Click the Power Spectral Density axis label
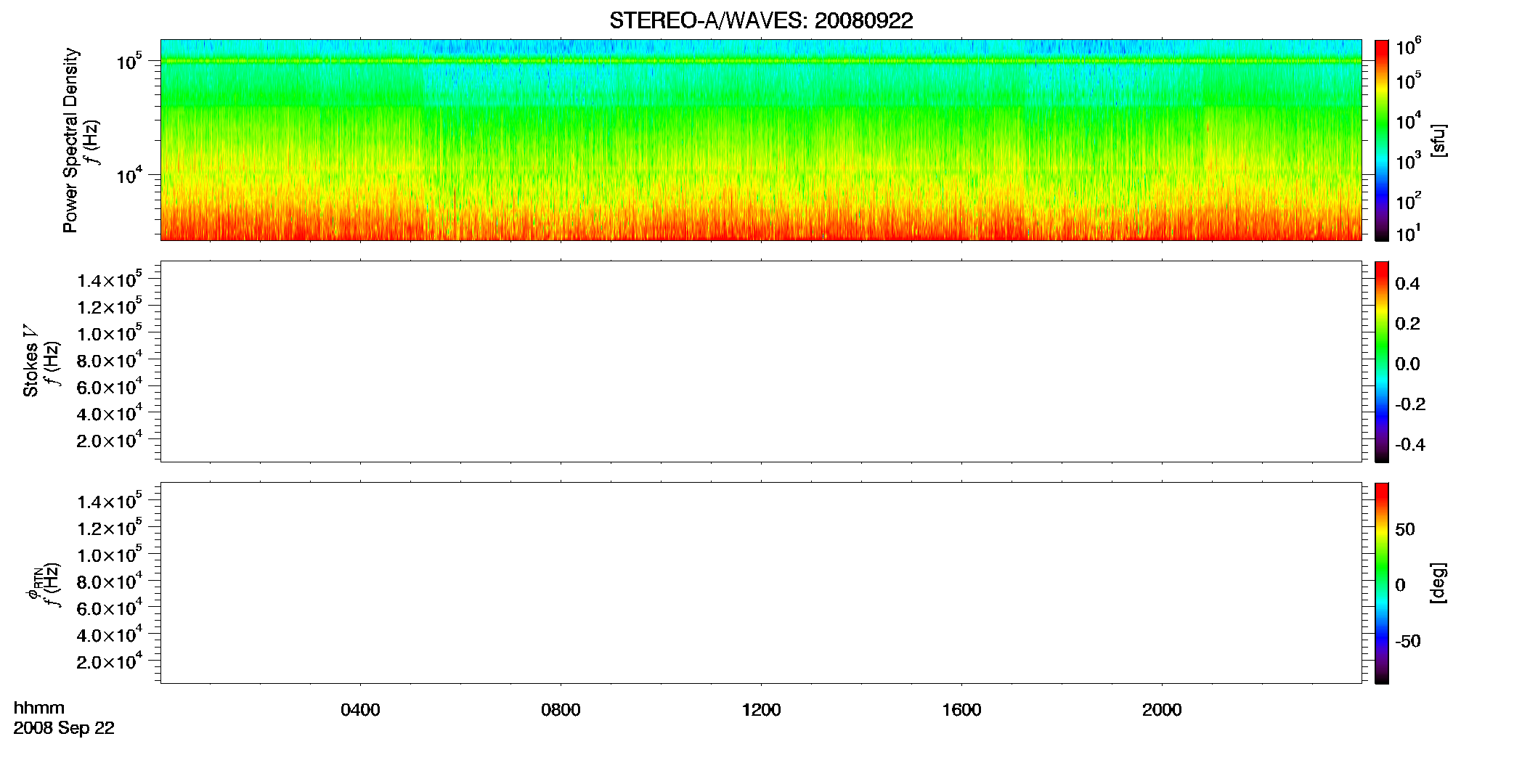Screen dimensions: 1522x784 (70, 140)
